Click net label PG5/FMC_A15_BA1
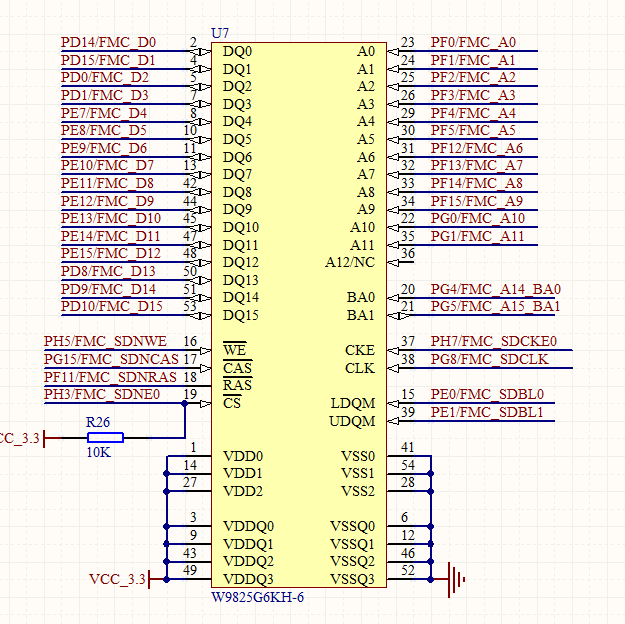 tap(495, 307)
